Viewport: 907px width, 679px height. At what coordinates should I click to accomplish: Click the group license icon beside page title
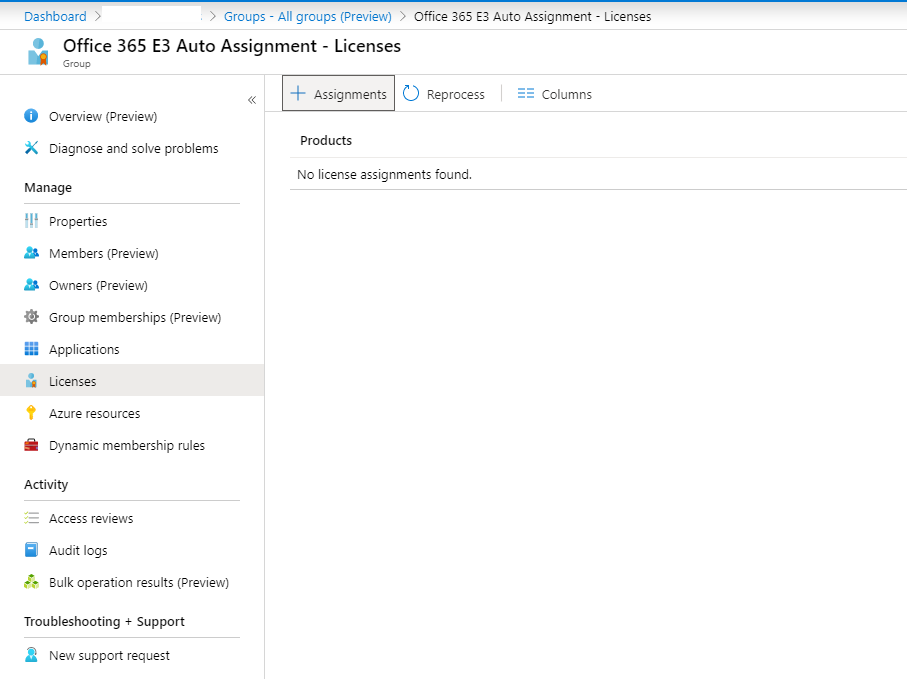(x=38, y=51)
